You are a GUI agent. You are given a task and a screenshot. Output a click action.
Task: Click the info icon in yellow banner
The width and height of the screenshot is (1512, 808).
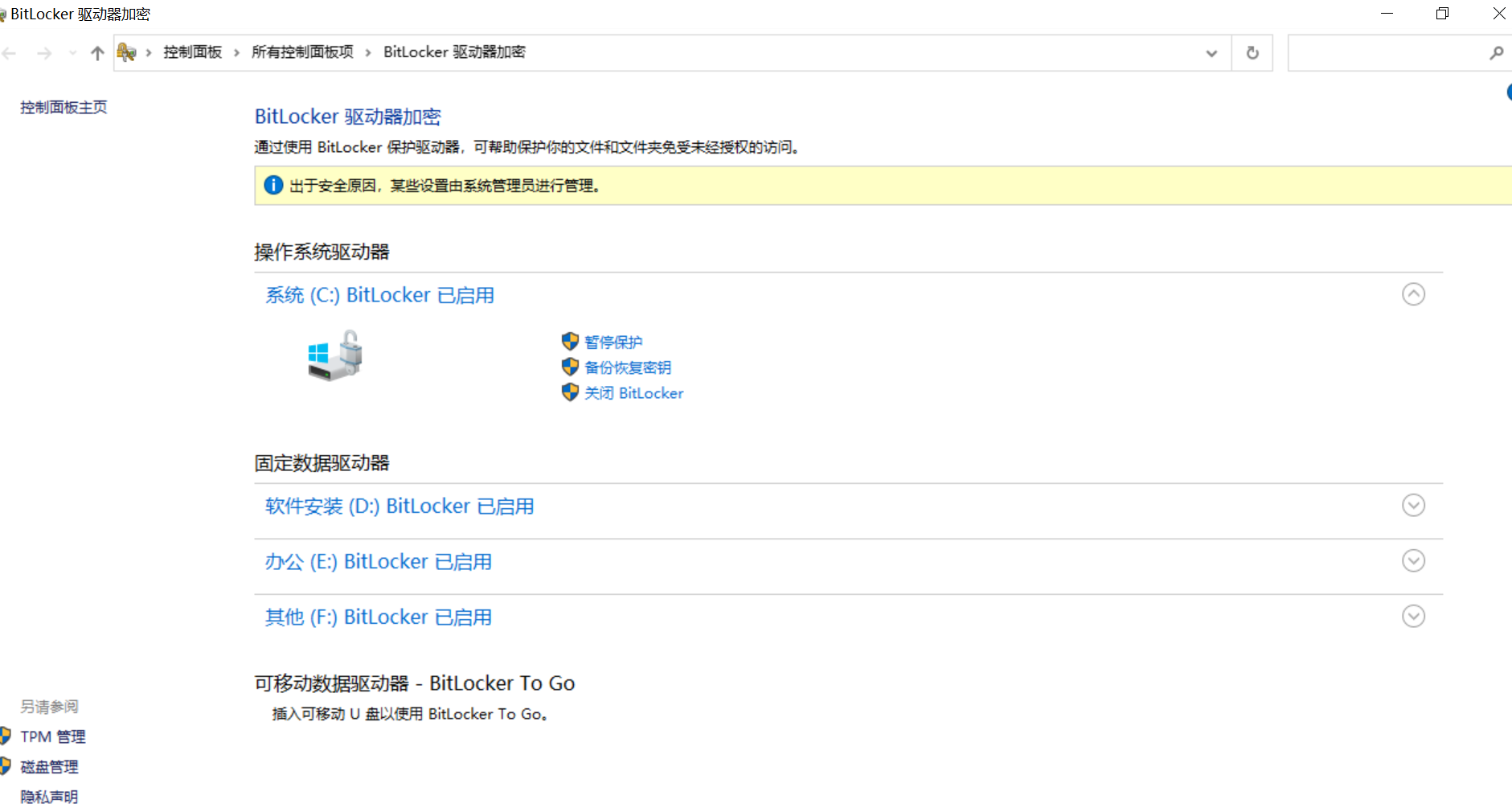tap(273, 186)
